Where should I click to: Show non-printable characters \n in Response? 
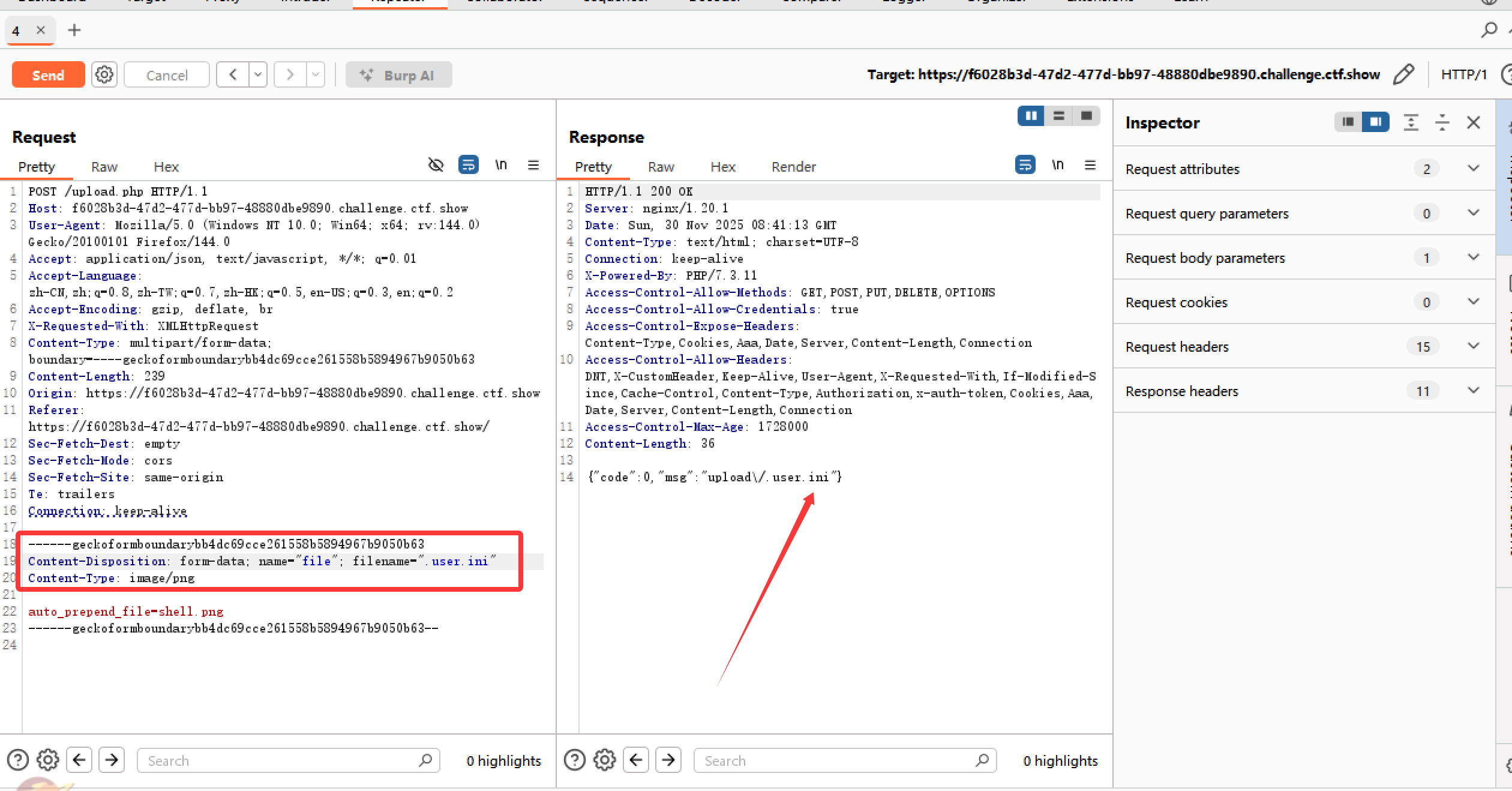click(1058, 165)
